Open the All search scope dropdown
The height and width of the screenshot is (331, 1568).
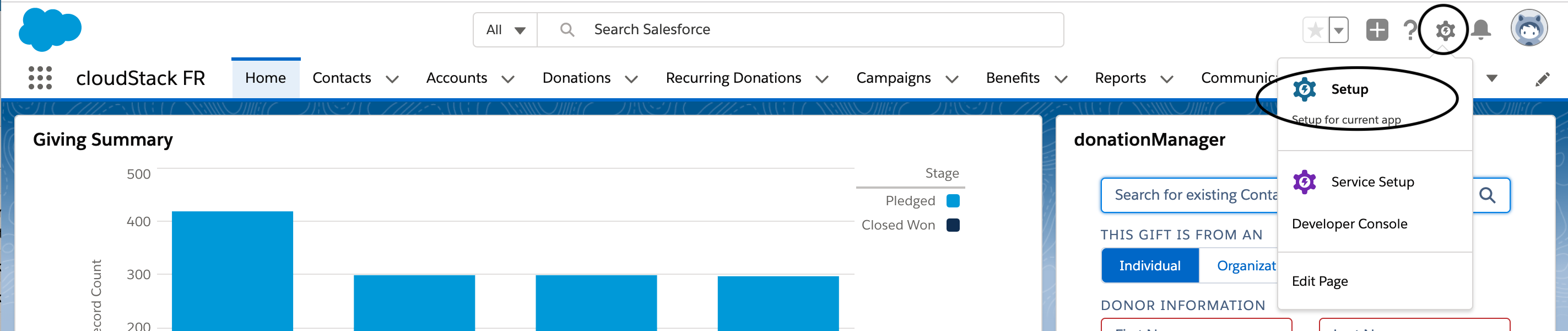click(x=505, y=29)
